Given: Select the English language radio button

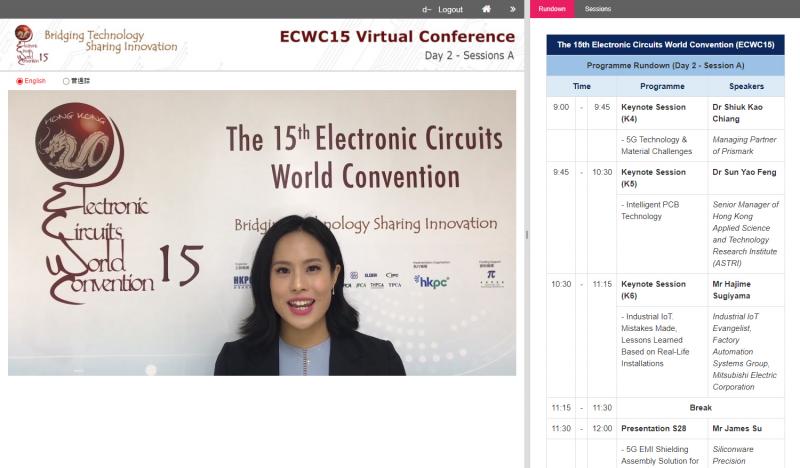Looking at the screenshot, I should pyautogui.click(x=19, y=81).
